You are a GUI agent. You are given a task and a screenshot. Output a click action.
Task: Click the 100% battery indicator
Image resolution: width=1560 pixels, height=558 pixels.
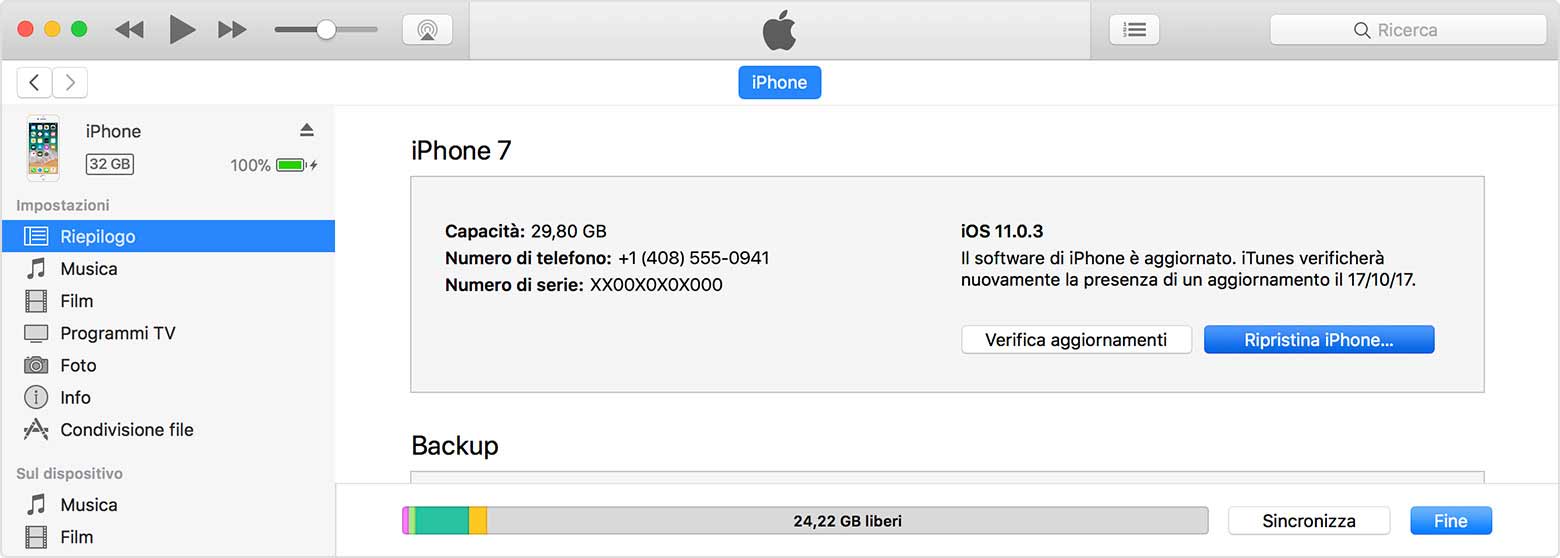pyautogui.click(x=274, y=165)
